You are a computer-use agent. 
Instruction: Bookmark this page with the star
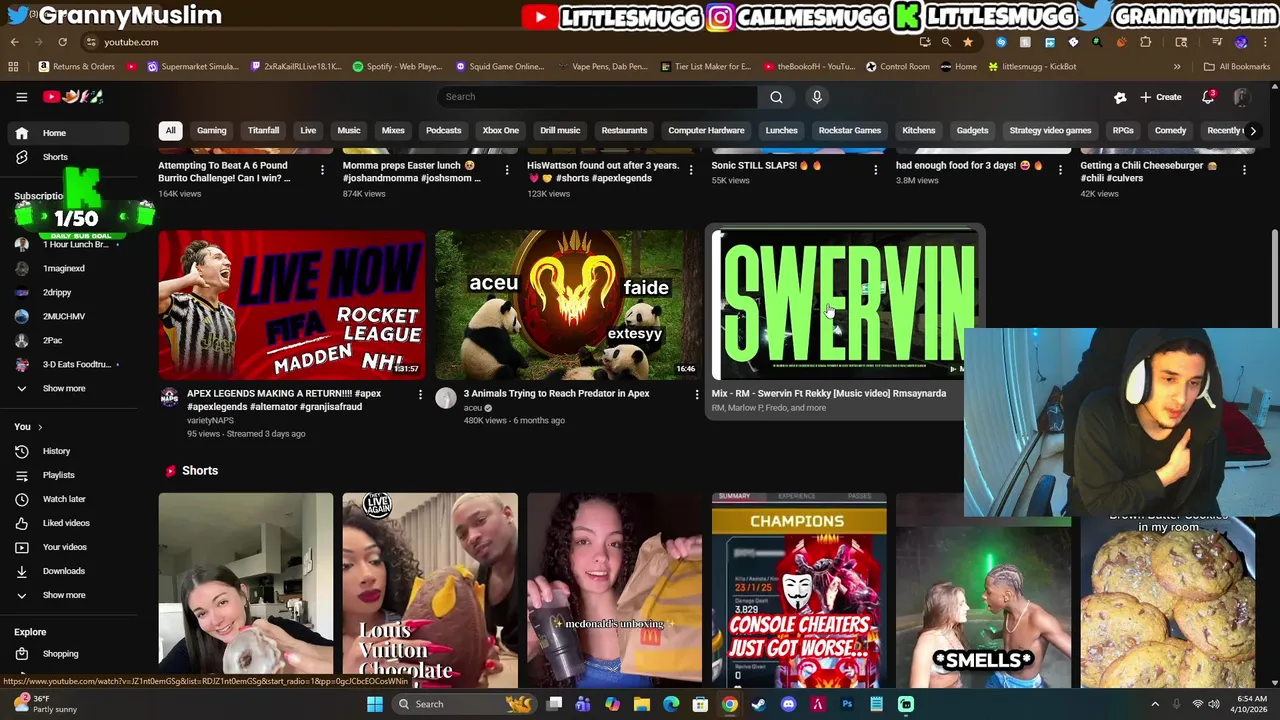[x=968, y=42]
